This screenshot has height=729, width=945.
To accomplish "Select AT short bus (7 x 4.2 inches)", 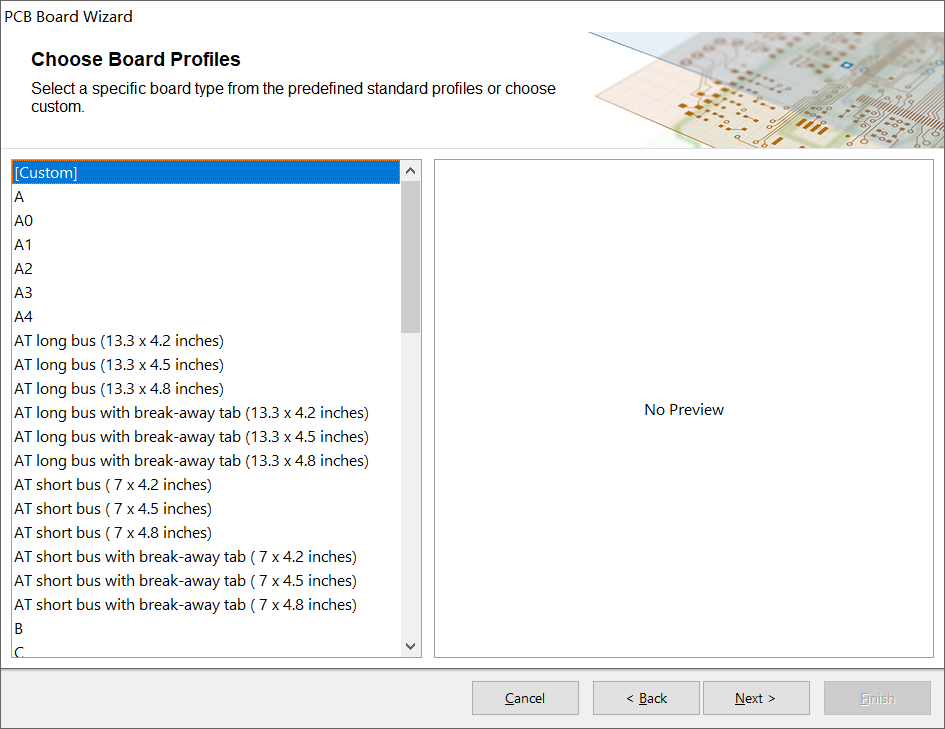I will pos(206,484).
